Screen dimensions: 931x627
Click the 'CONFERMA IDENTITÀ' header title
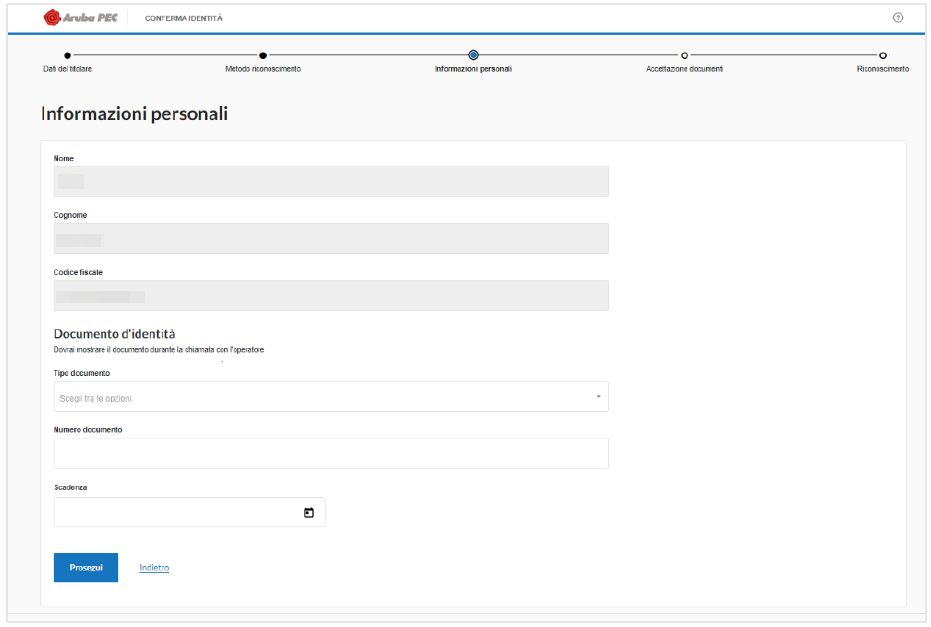[184, 19]
